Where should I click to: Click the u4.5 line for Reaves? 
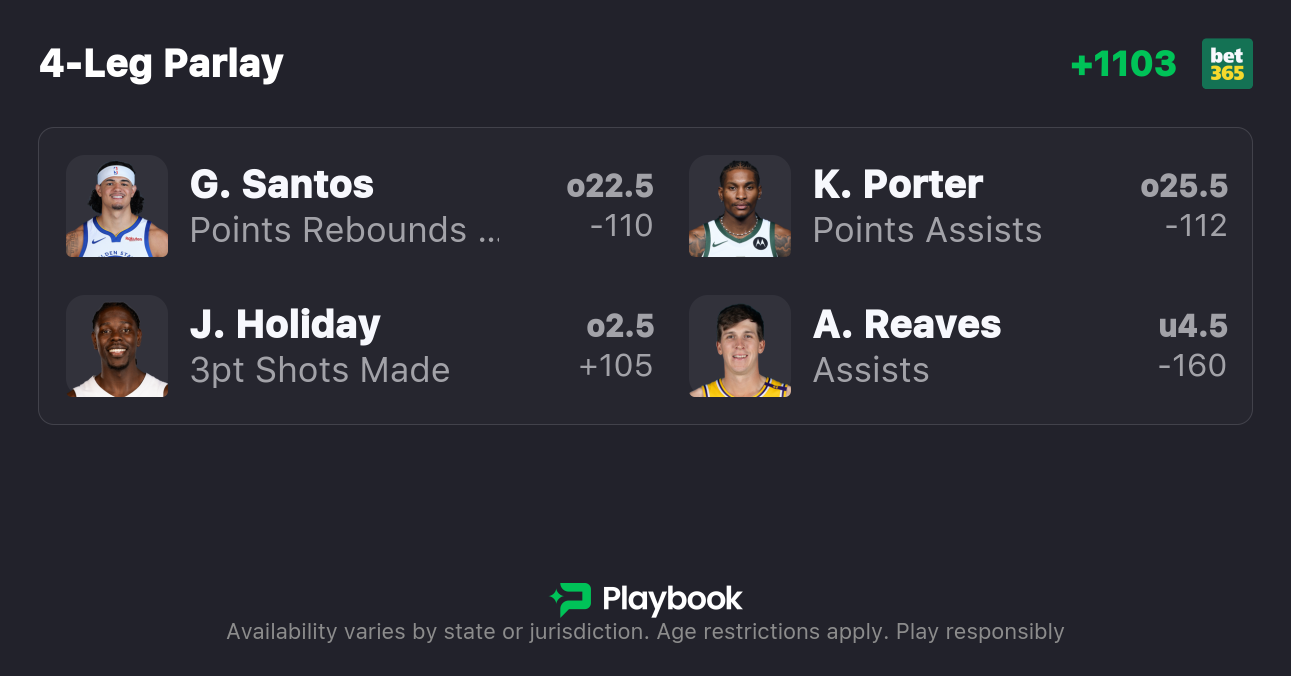pos(1193,326)
